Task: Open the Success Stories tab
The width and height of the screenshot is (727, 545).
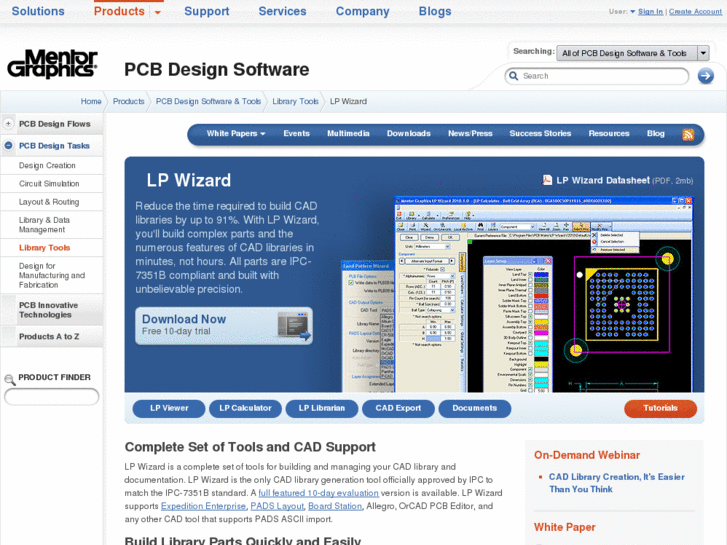Action: 540,134
